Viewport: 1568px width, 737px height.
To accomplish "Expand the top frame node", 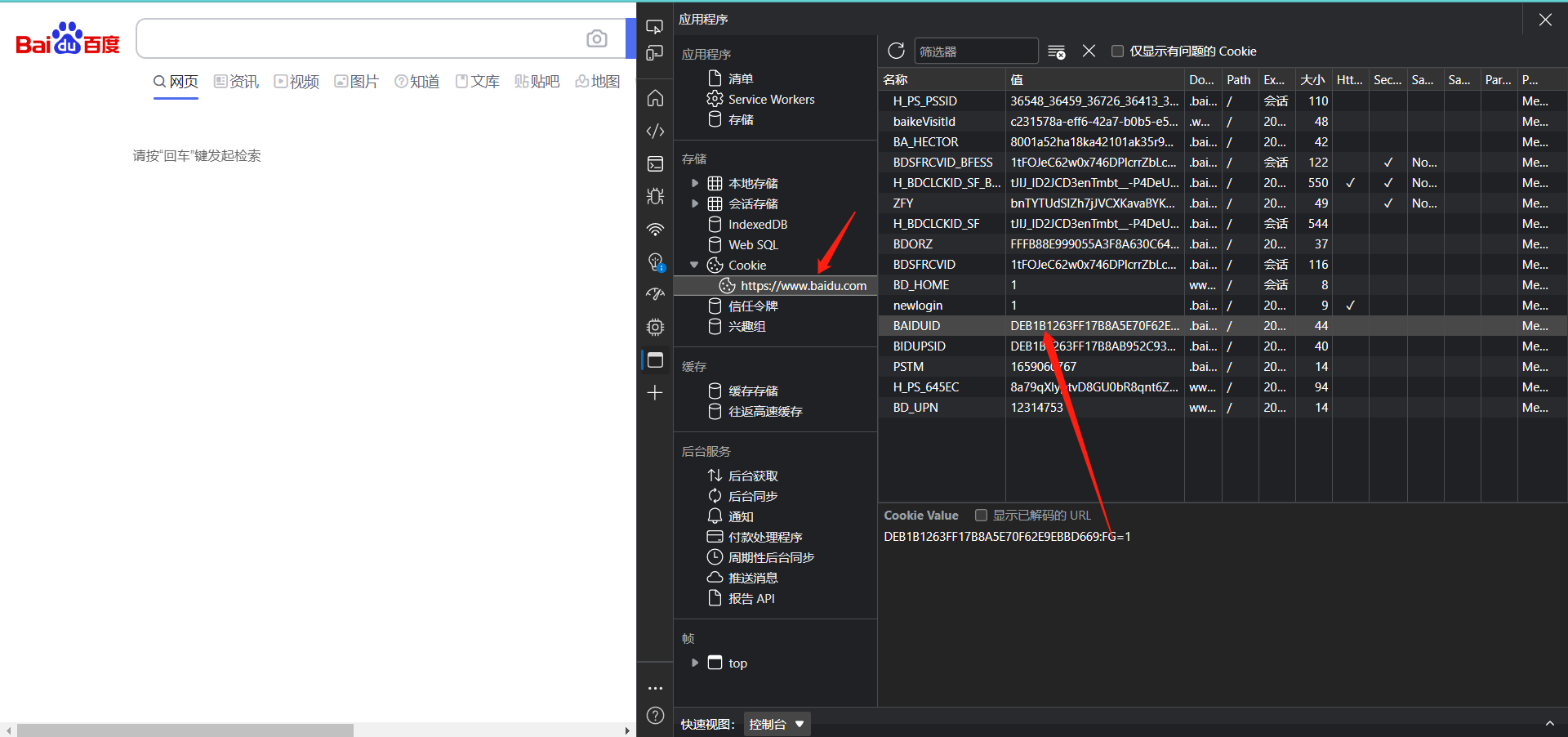I will coord(695,663).
